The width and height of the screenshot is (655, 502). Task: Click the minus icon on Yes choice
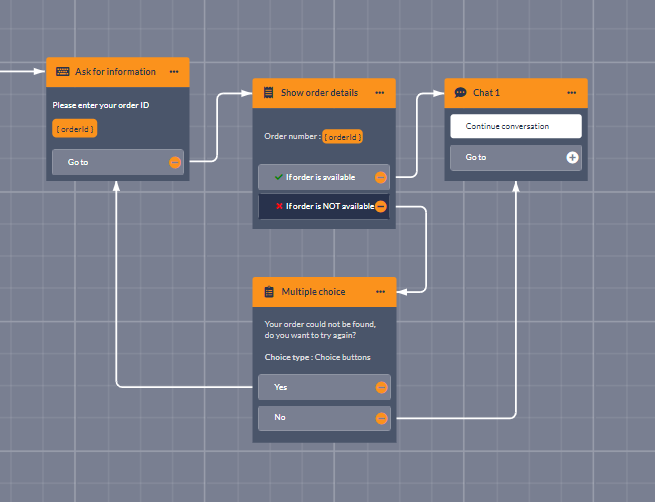pyautogui.click(x=381, y=387)
